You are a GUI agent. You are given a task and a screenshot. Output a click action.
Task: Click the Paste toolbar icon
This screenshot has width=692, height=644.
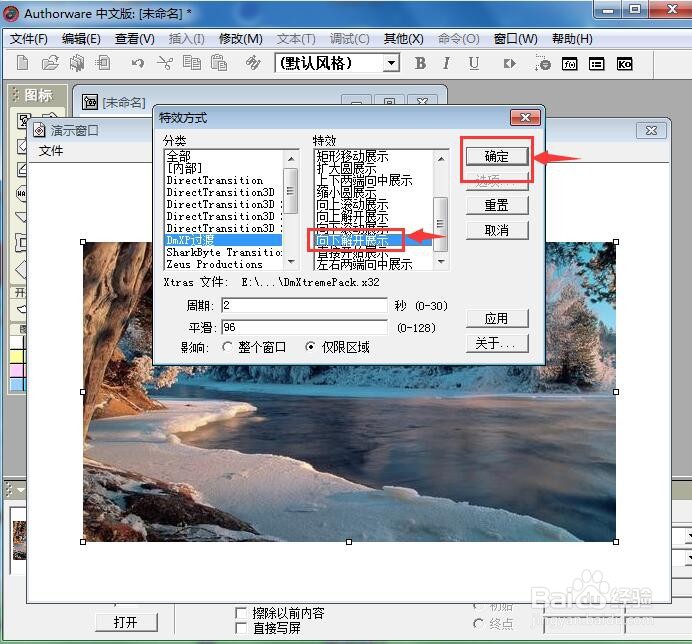(x=218, y=63)
